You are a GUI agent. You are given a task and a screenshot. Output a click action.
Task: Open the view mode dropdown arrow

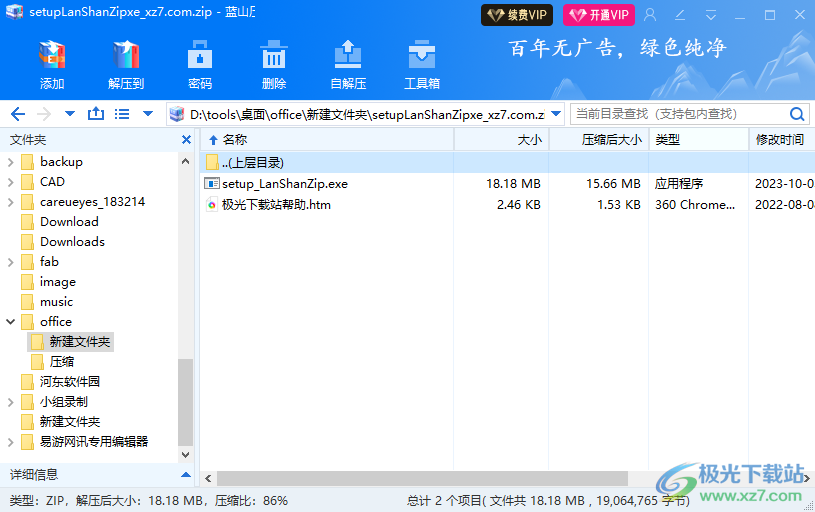(148, 114)
